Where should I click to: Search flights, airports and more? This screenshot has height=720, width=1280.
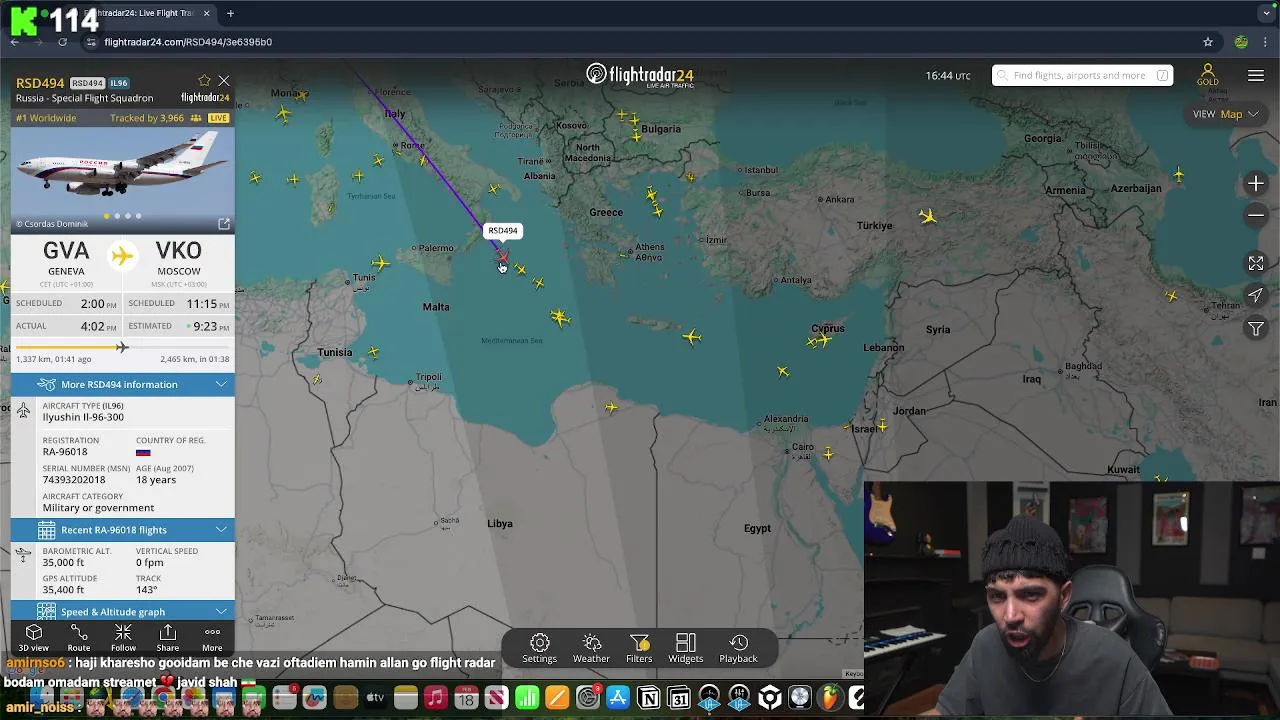tap(1082, 75)
